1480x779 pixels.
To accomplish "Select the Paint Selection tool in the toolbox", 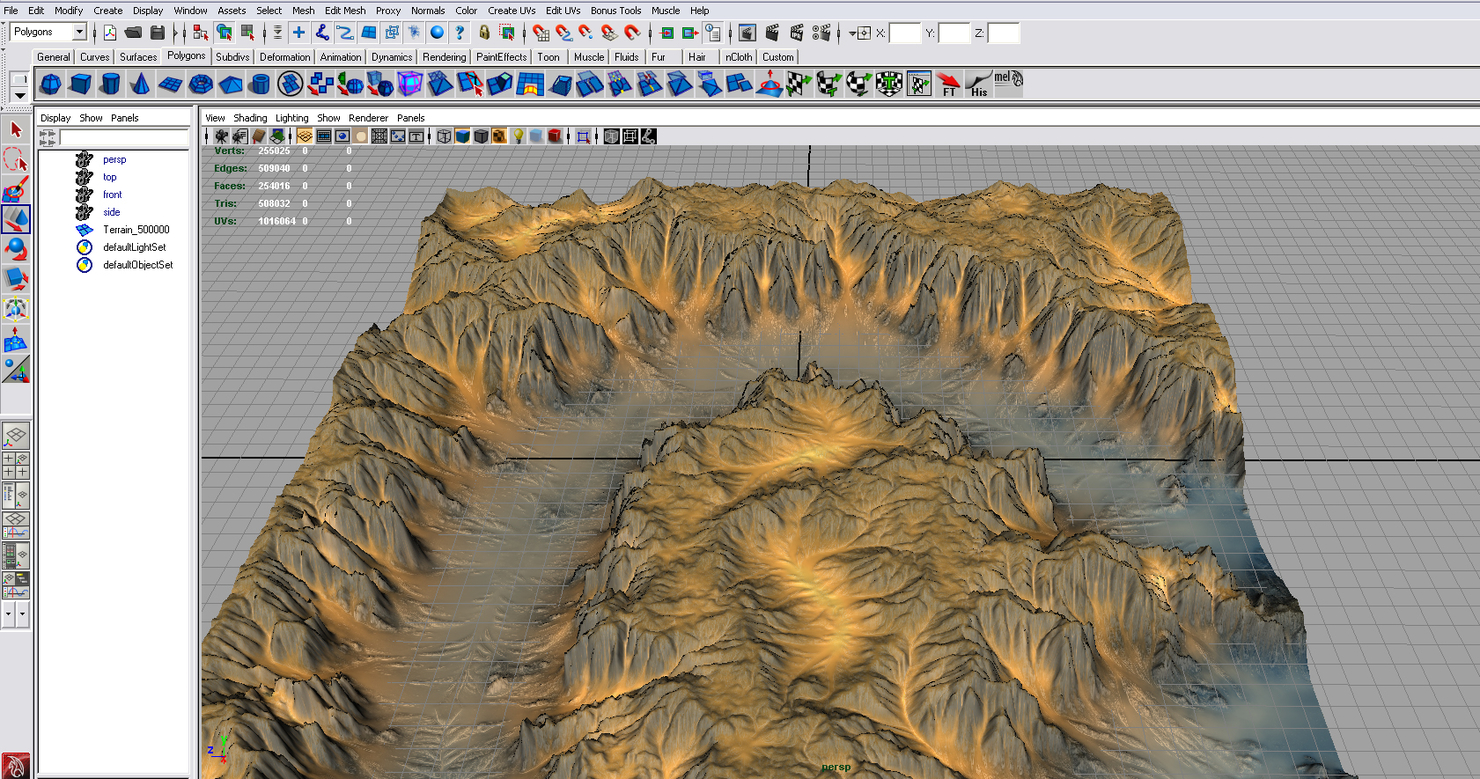I will [15, 189].
